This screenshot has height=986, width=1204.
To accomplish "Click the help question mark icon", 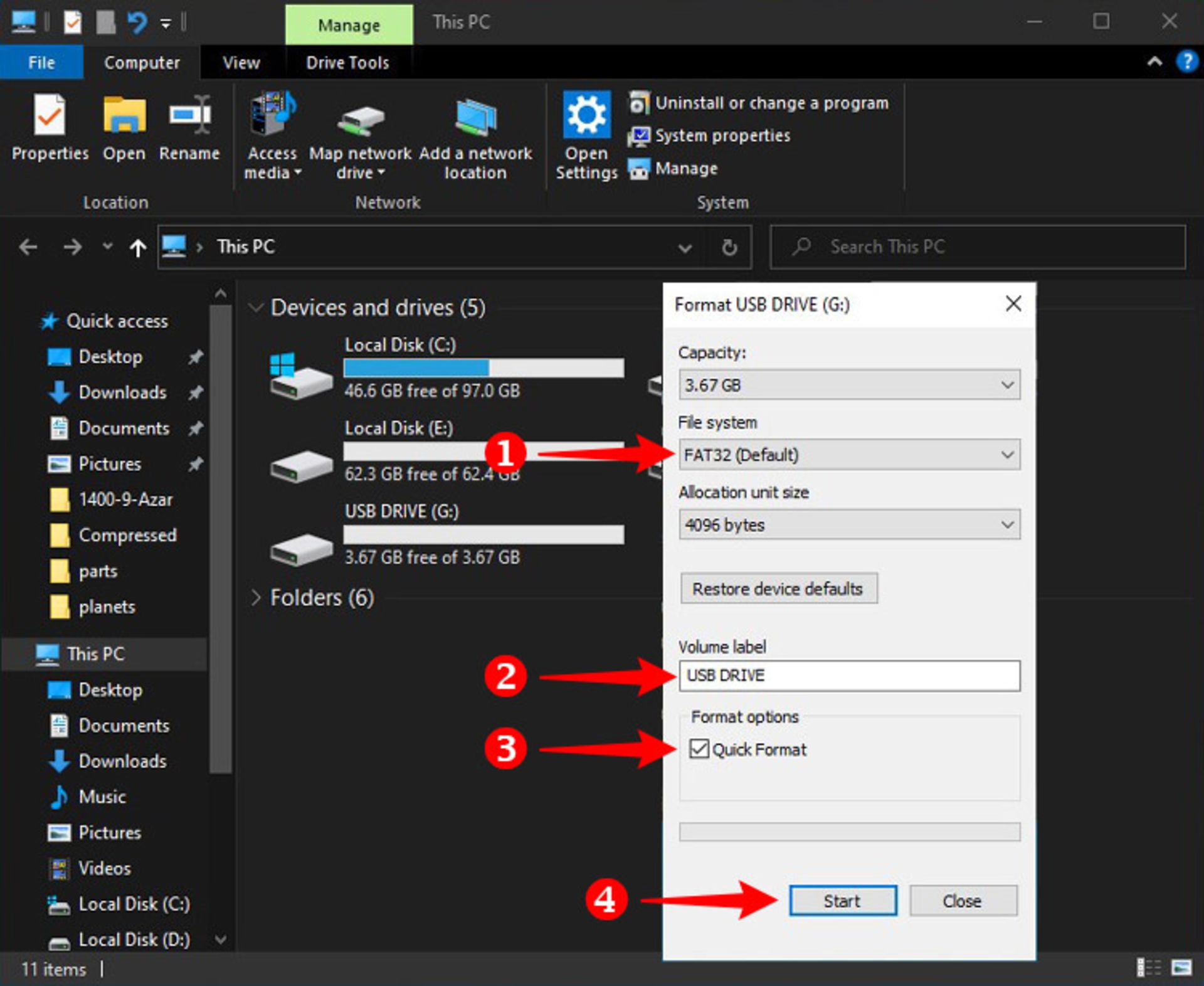I will coord(1186,61).
